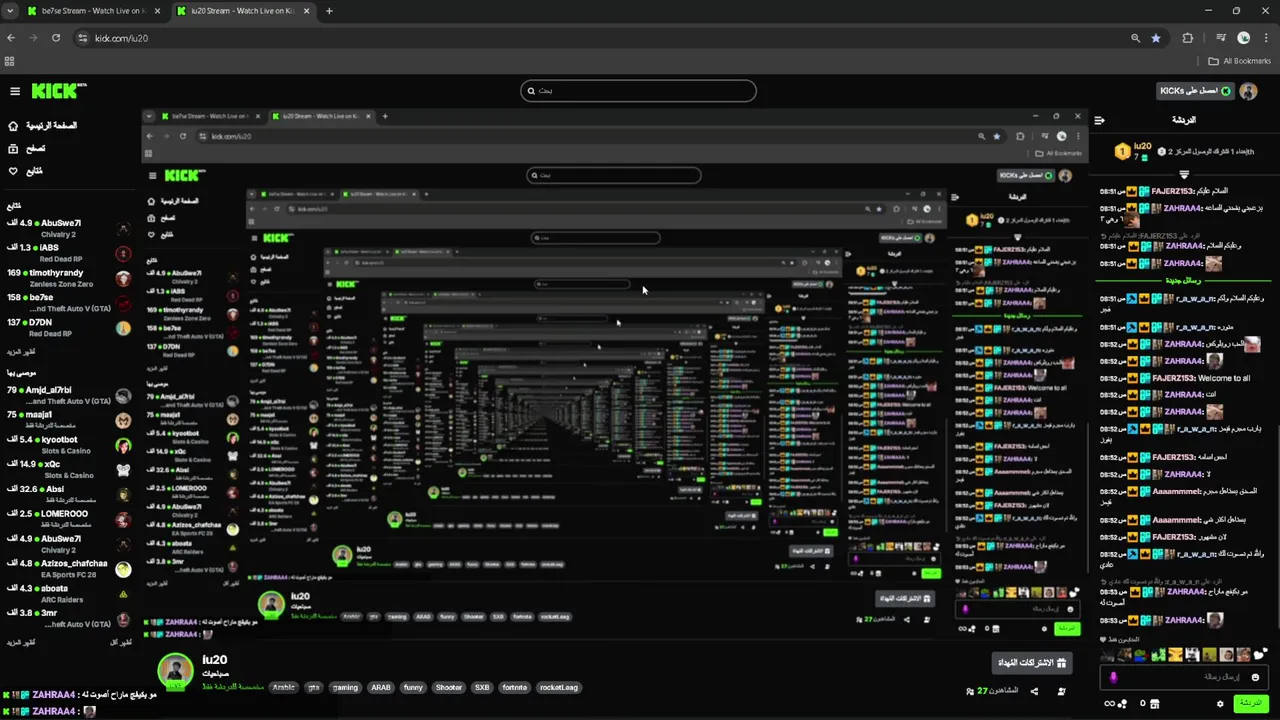This screenshot has height=720, width=1280.
Task: Open the tab search dropdown arrow
Action: [10, 11]
